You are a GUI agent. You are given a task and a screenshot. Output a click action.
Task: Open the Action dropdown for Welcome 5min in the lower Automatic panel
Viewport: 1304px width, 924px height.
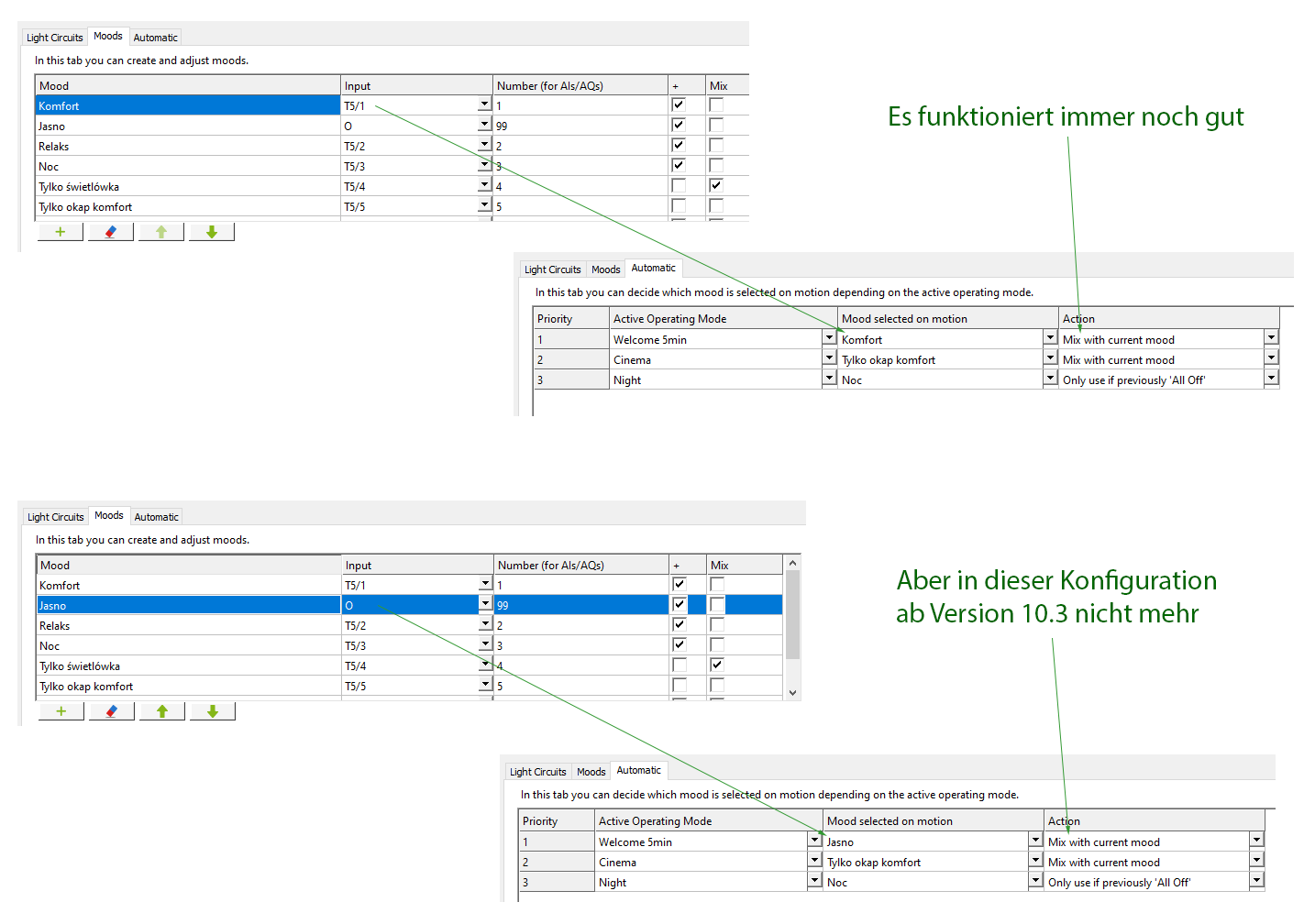[1256, 841]
